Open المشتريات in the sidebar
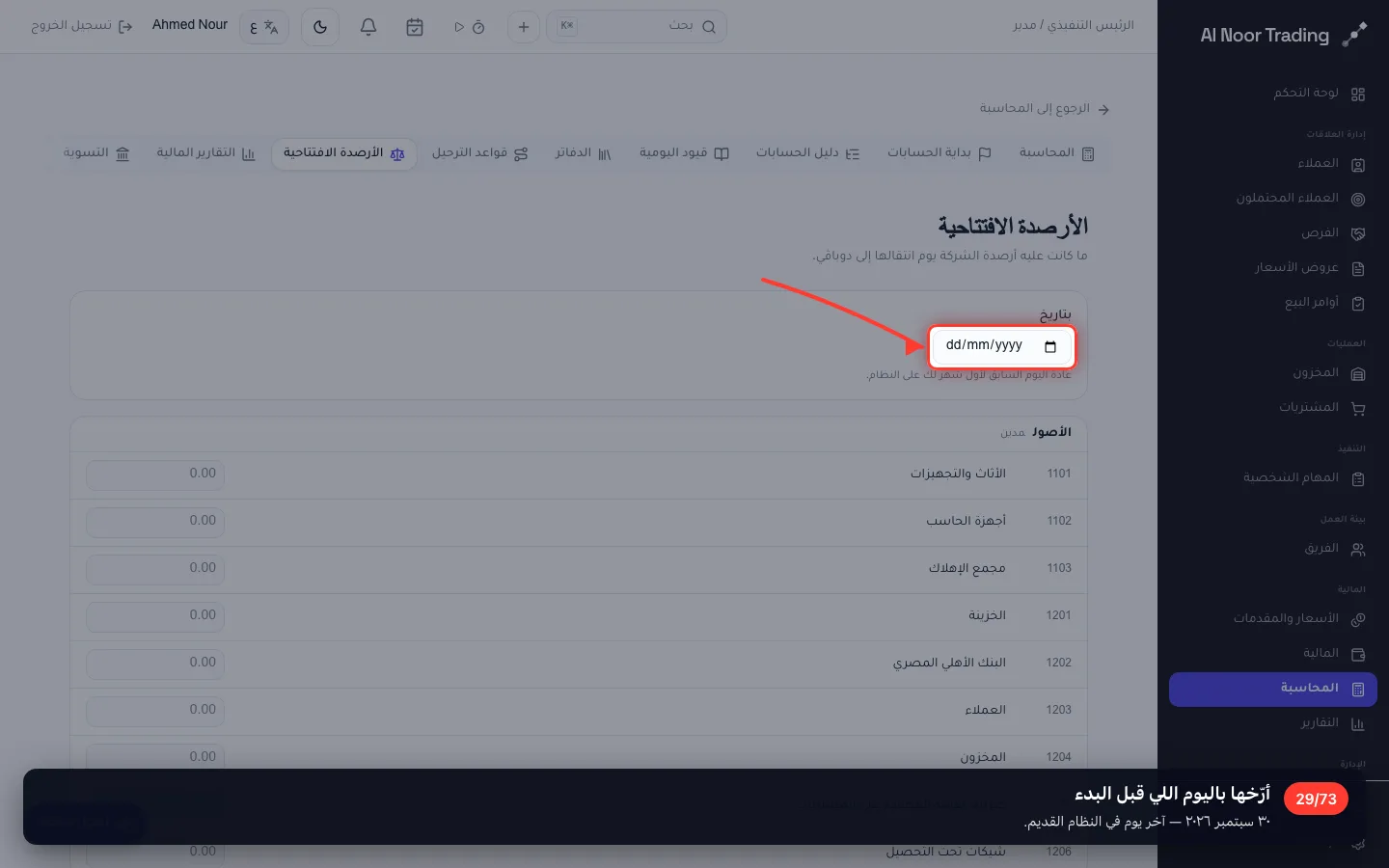1389x868 pixels. click(x=1273, y=408)
